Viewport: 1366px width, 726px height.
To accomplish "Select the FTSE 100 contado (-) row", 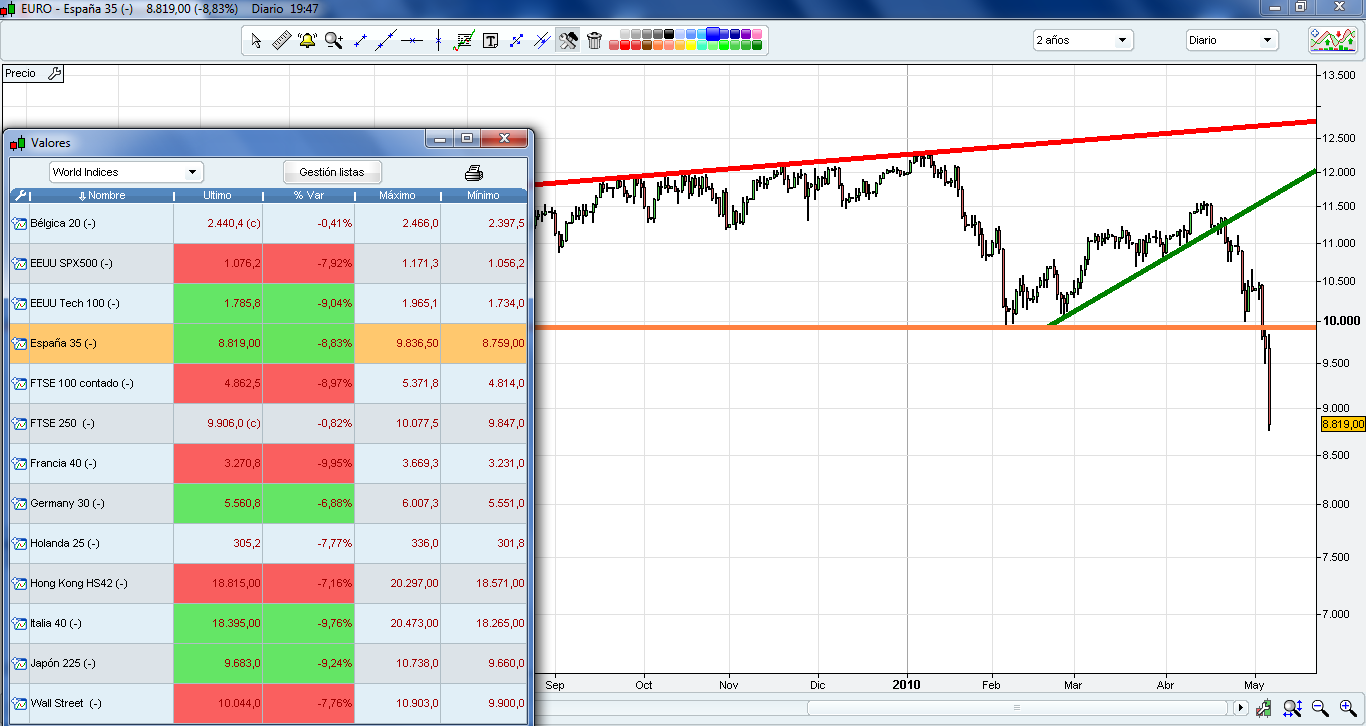I will tap(268, 383).
